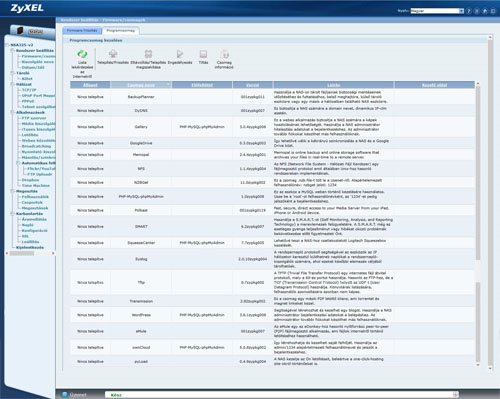500x399 pixels.
Task: Select the SqueezeCenter package row
Action: click(x=272, y=243)
